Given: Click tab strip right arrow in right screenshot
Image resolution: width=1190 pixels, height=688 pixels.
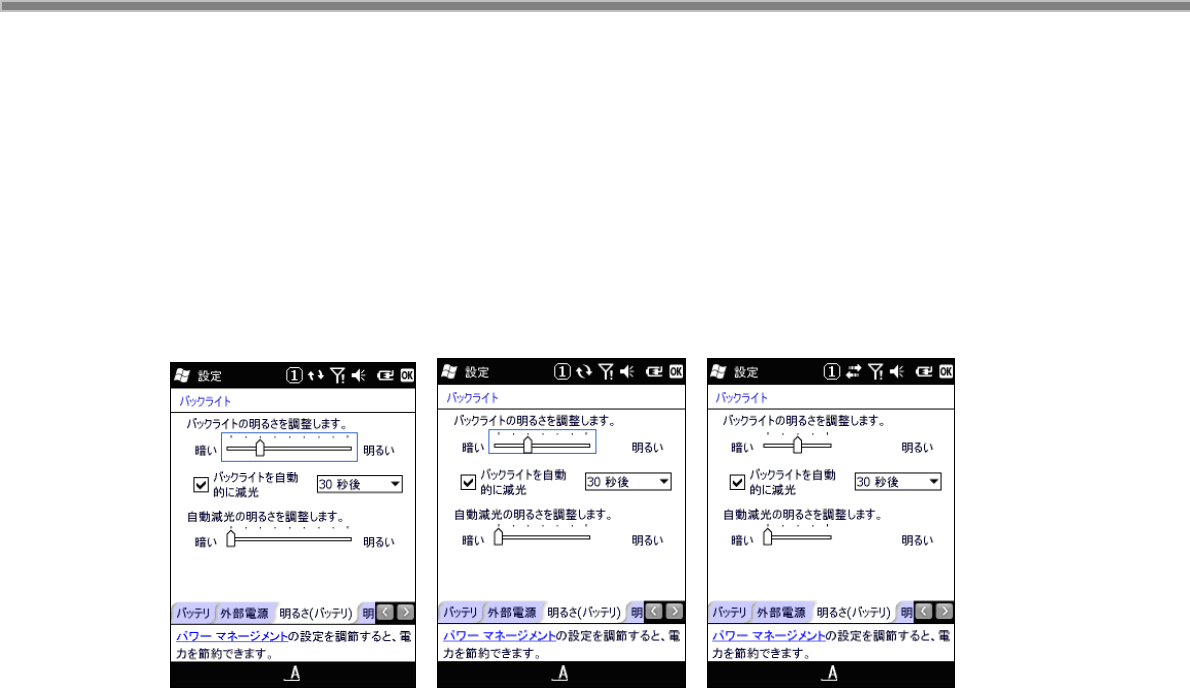Looking at the screenshot, I should point(943,611).
